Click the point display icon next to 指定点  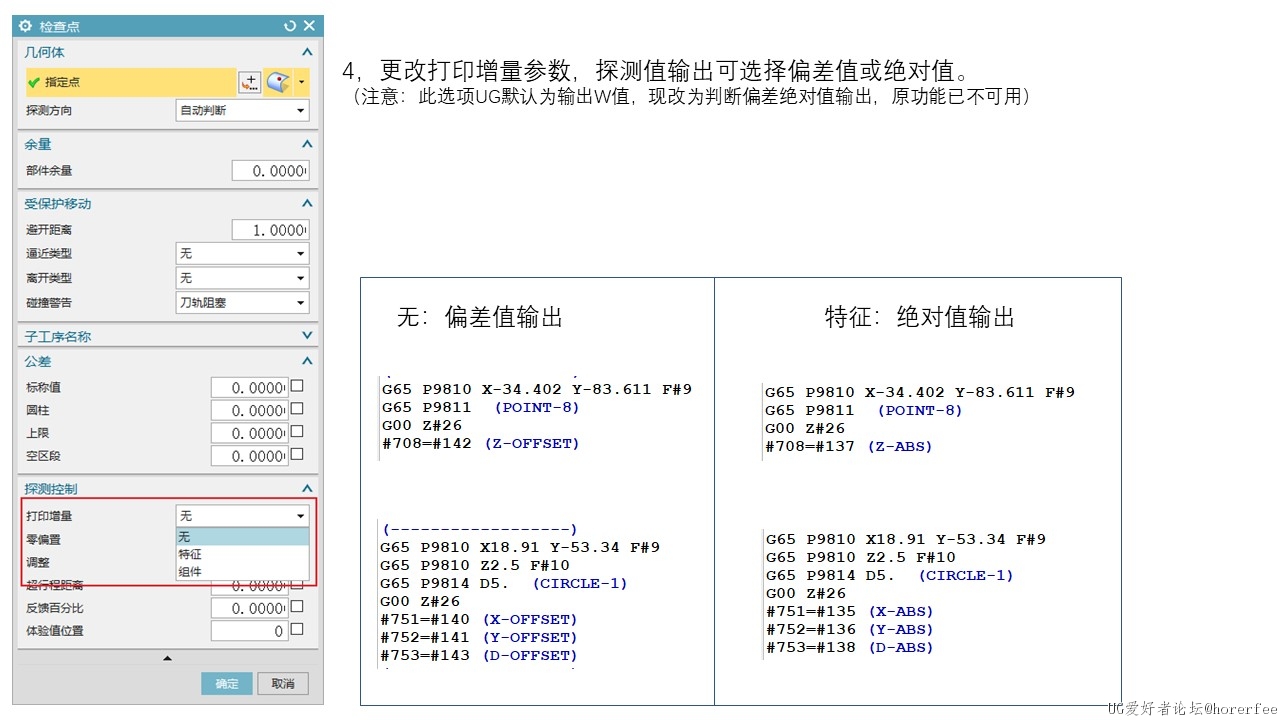(278, 82)
